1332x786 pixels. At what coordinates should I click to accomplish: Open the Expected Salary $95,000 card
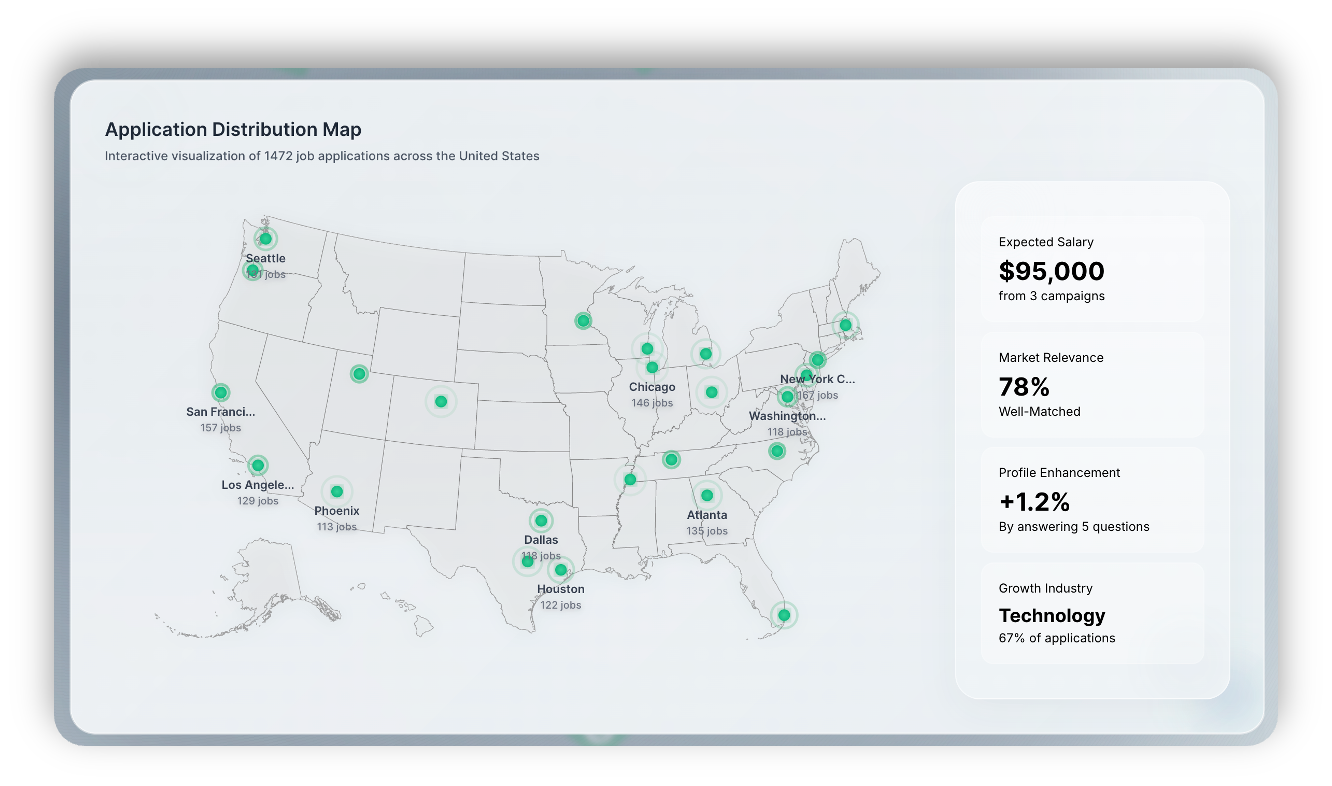pos(1092,268)
